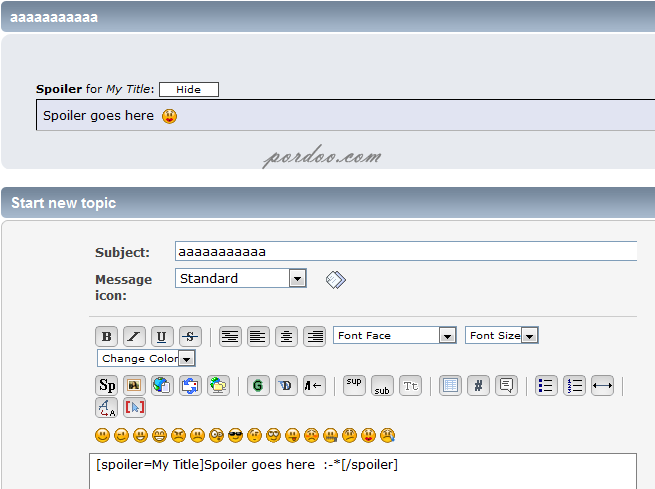Center the selected text
Viewport: 655px width, 489px height.
(287, 336)
